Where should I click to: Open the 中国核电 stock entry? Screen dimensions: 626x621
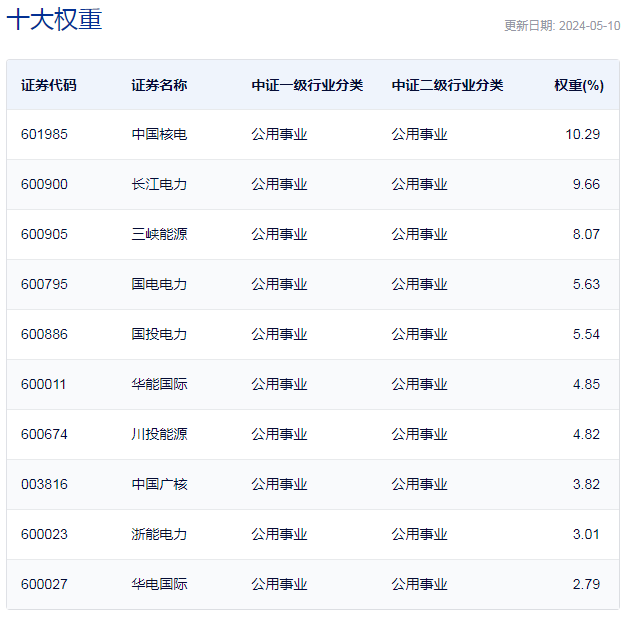point(159,134)
